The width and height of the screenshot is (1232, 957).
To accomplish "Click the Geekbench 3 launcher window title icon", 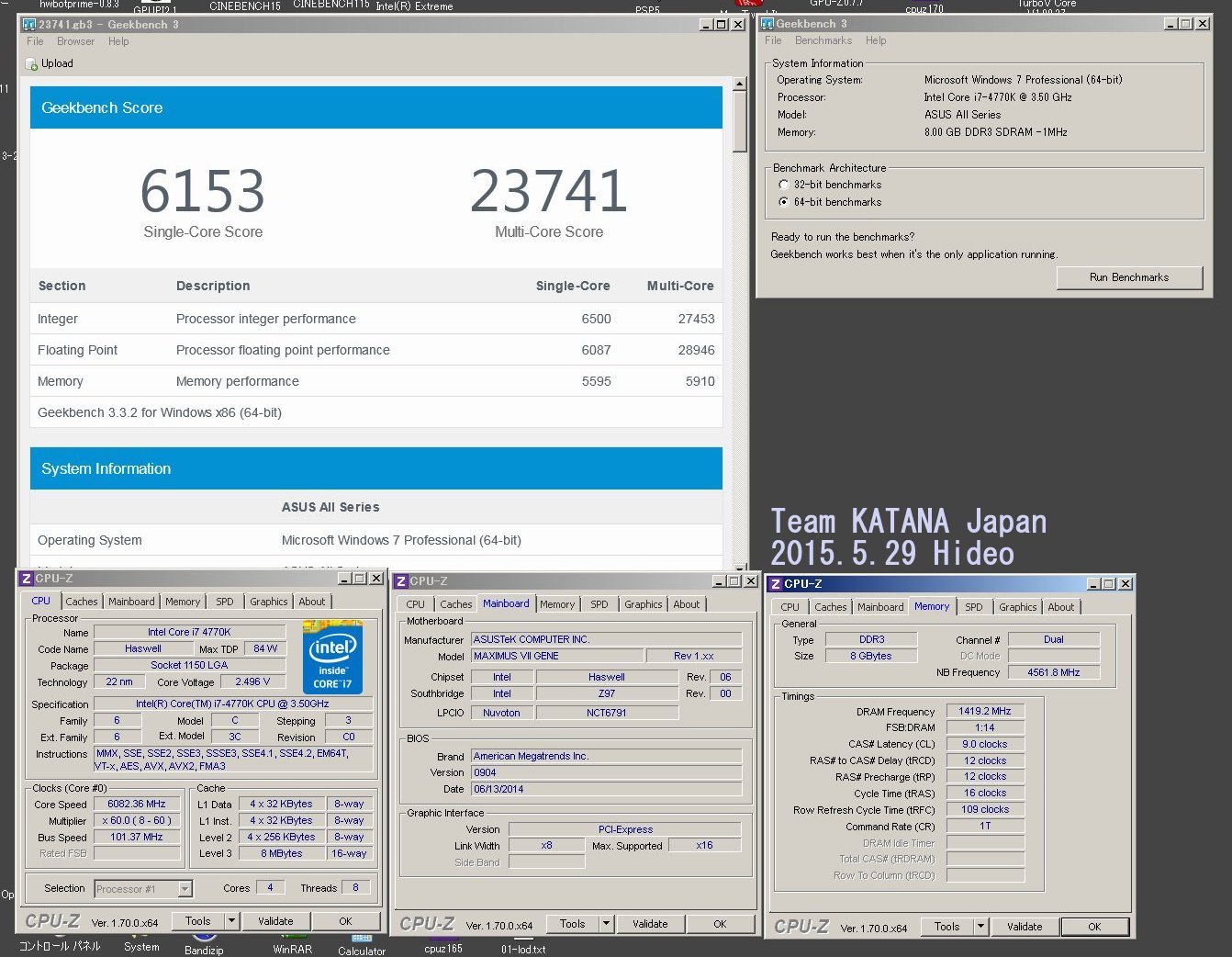I will 767,24.
